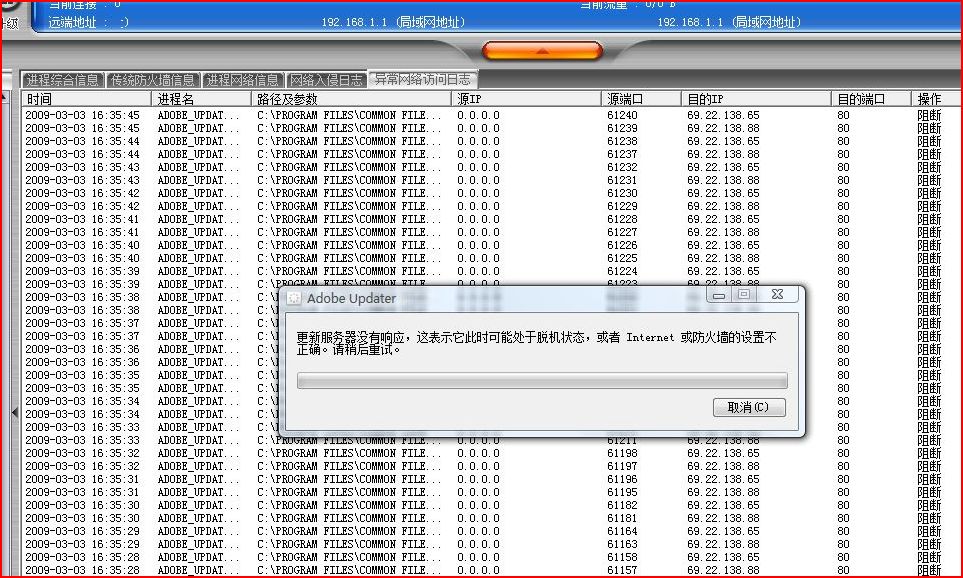Select the log row with source port 61230
This screenshot has height=578, width=963.
point(491,193)
